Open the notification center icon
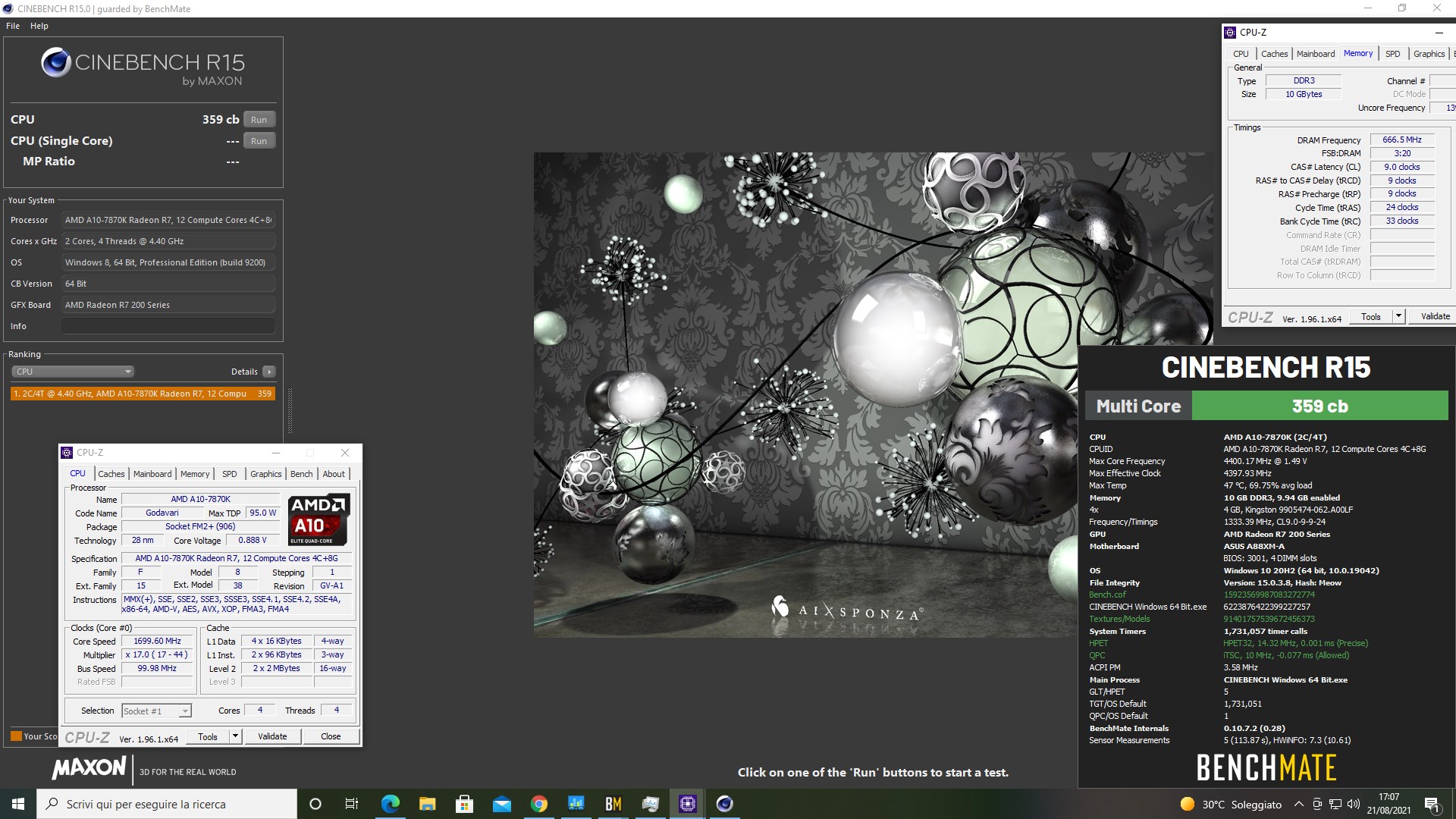This screenshot has height=819, width=1456. [1432, 804]
